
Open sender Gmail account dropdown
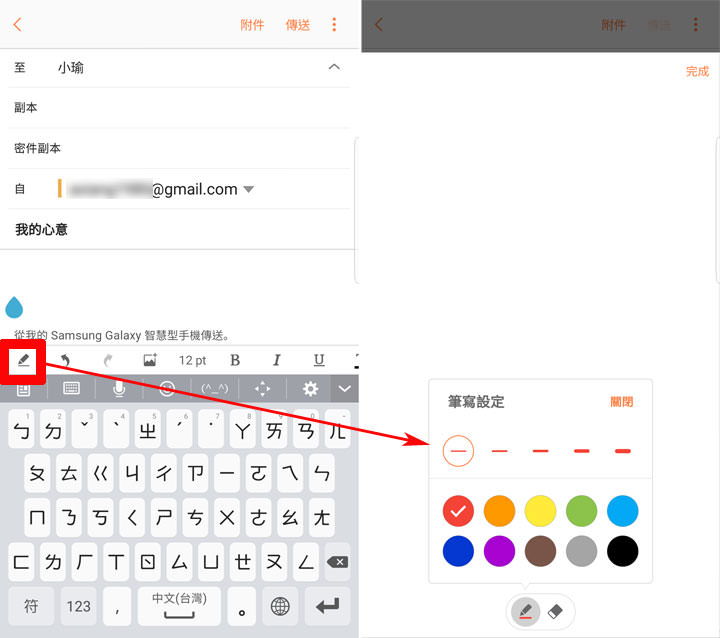(249, 189)
